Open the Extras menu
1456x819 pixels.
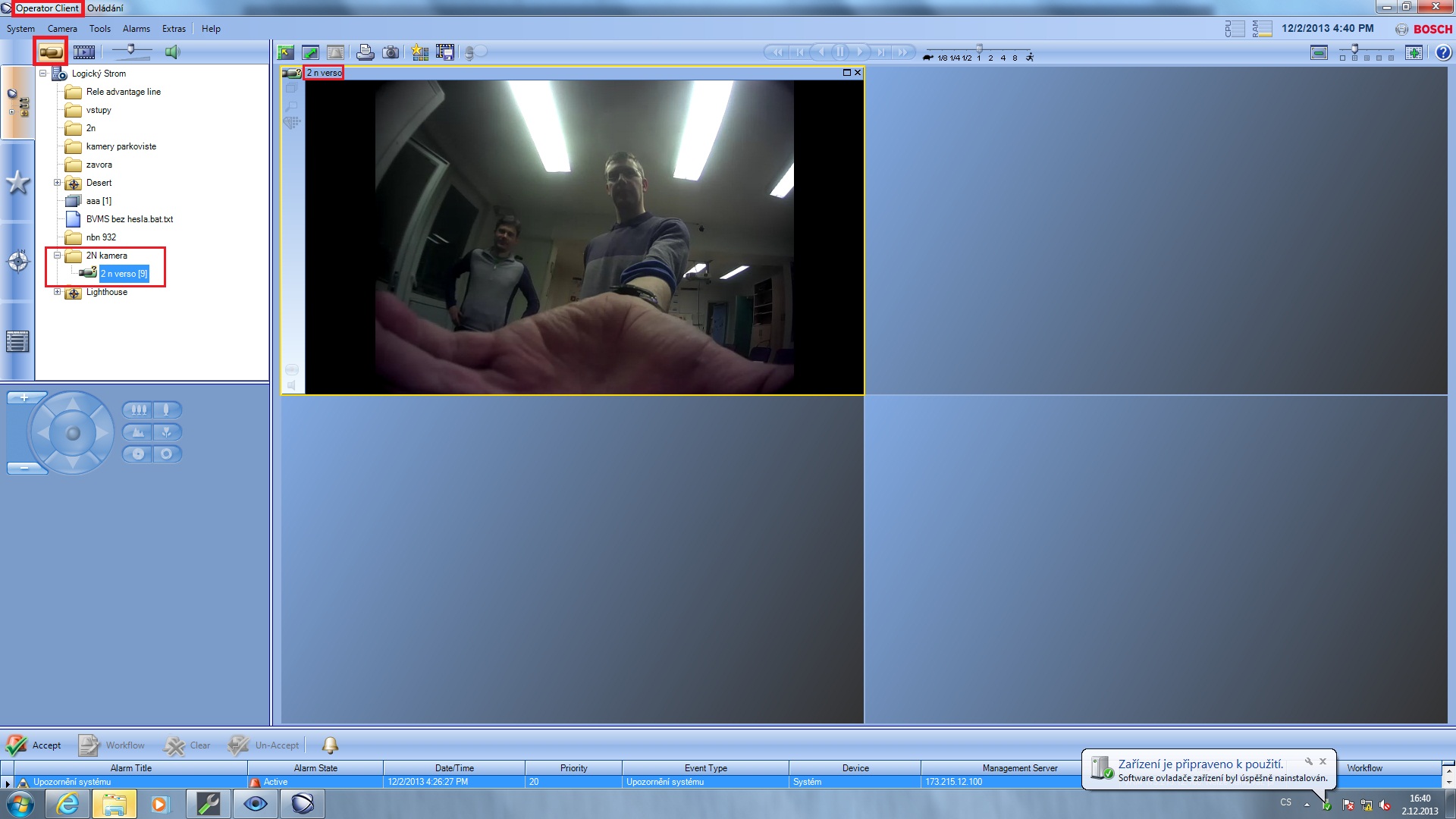coord(174,29)
